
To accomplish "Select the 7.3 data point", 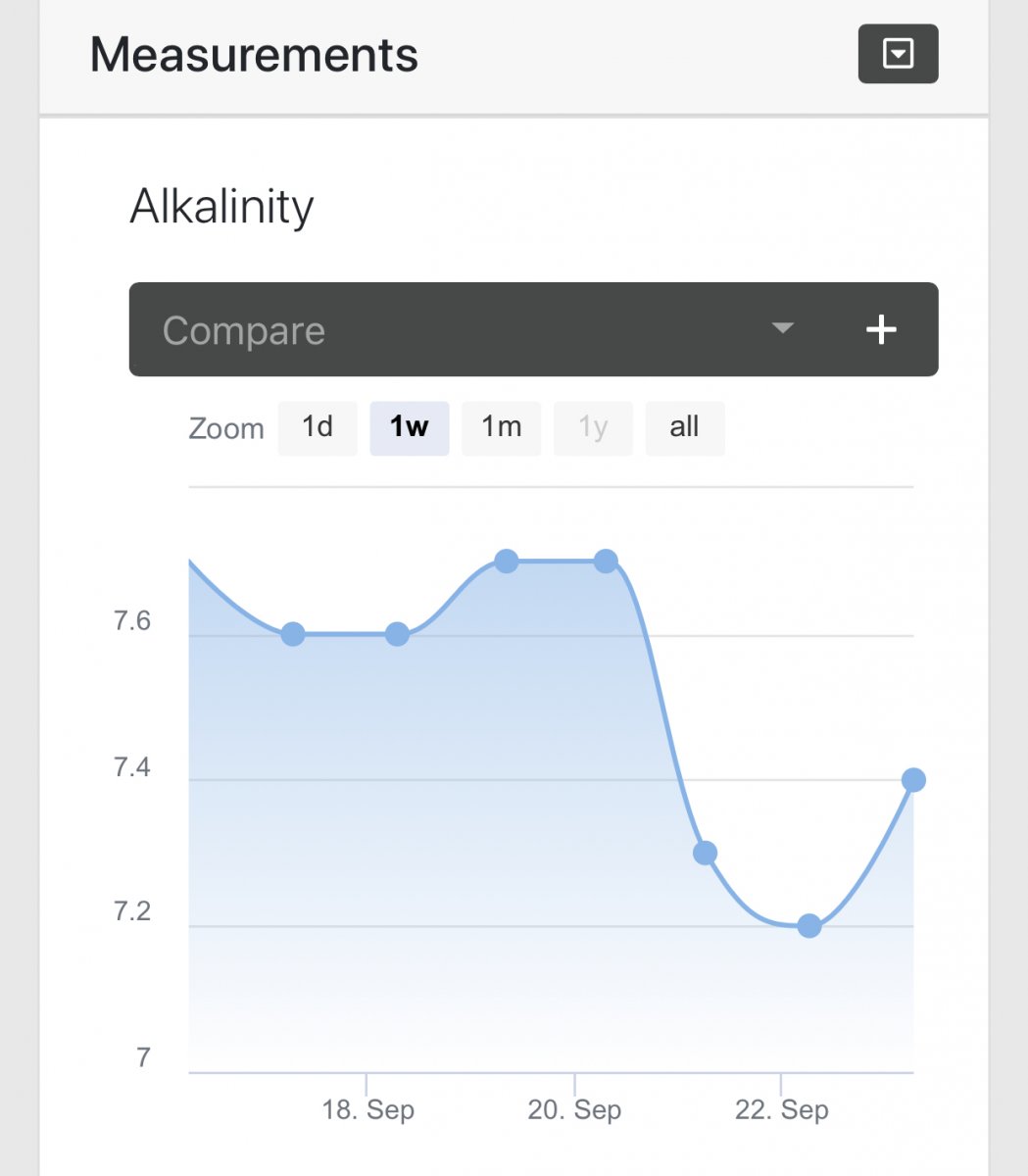I will (705, 854).
